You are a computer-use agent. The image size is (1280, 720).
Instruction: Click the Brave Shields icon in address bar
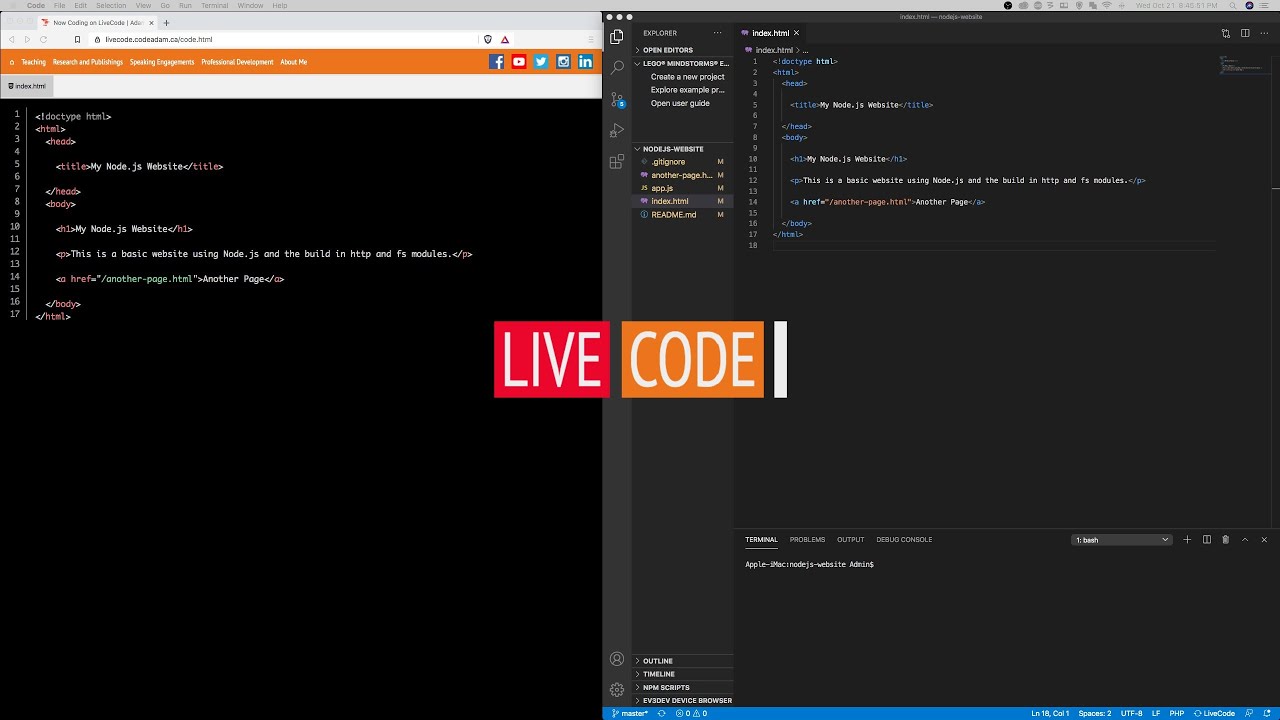coord(488,40)
